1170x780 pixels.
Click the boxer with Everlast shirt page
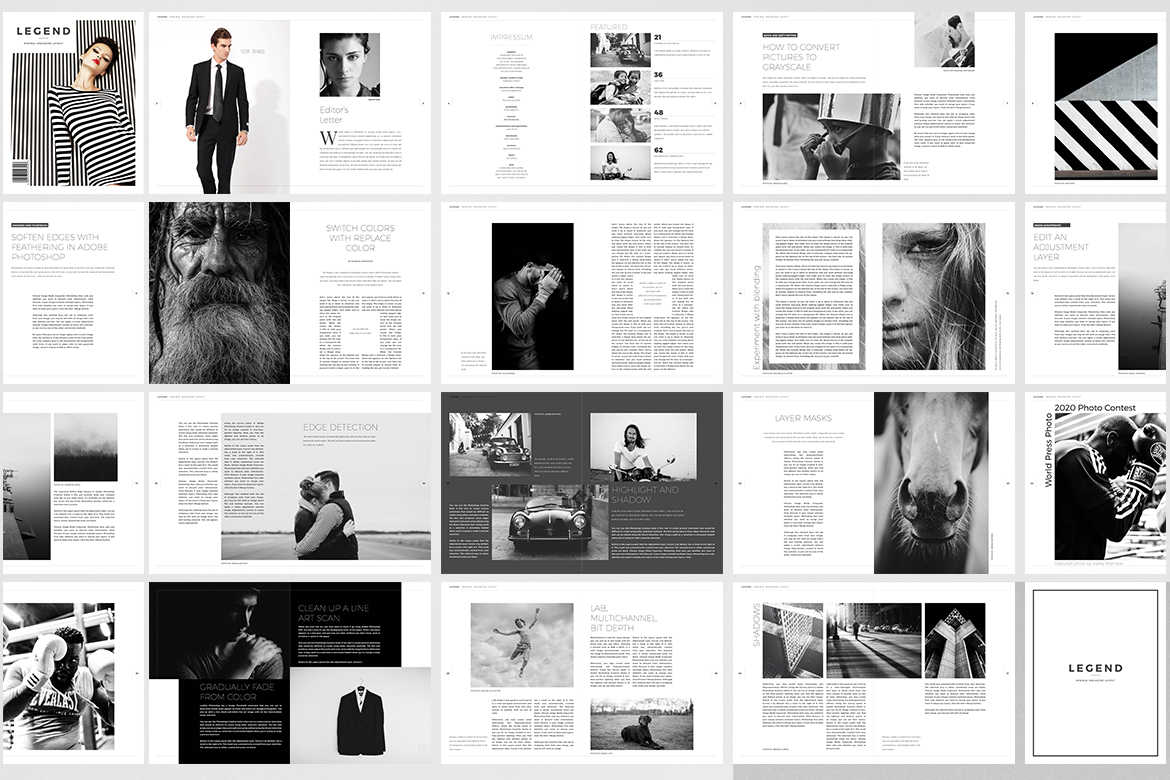coord(72,673)
